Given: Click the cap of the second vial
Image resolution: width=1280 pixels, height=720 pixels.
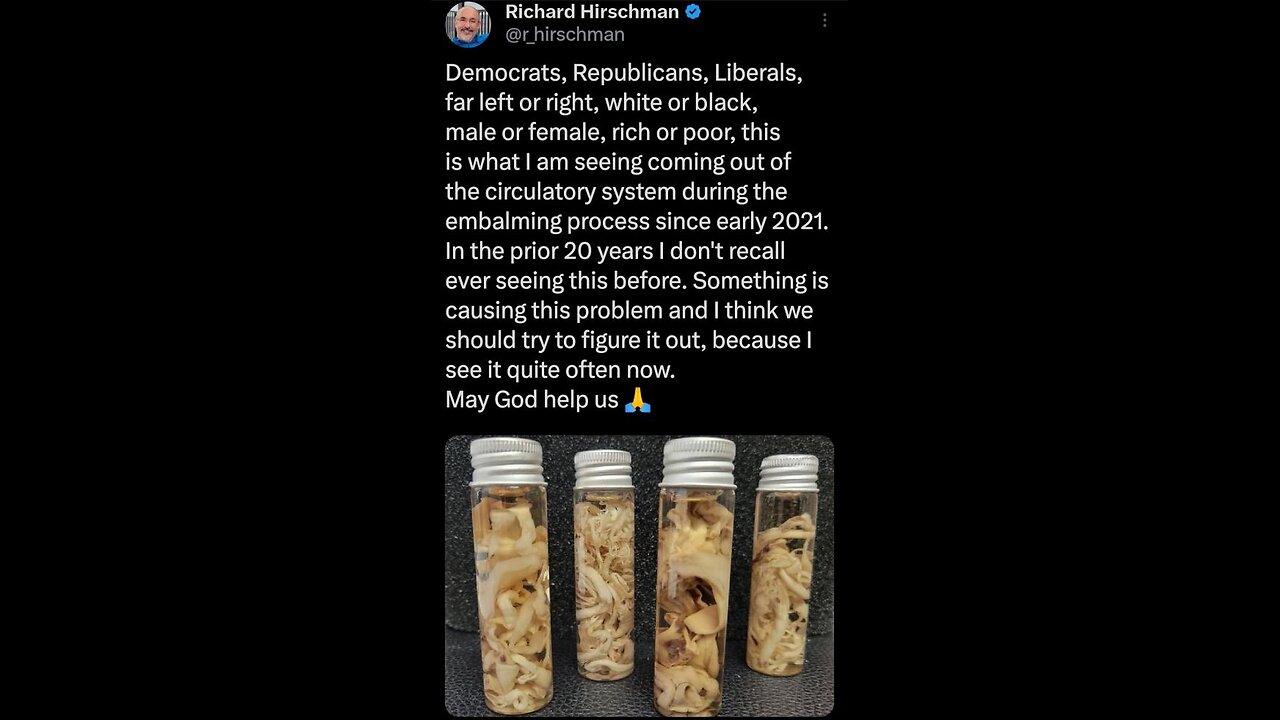Looking at the screenshot, I should (603, 469).
